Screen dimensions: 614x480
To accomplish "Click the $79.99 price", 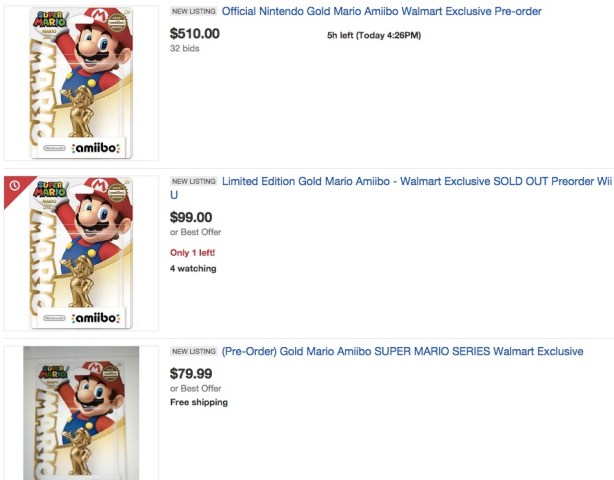I will 191,373.
